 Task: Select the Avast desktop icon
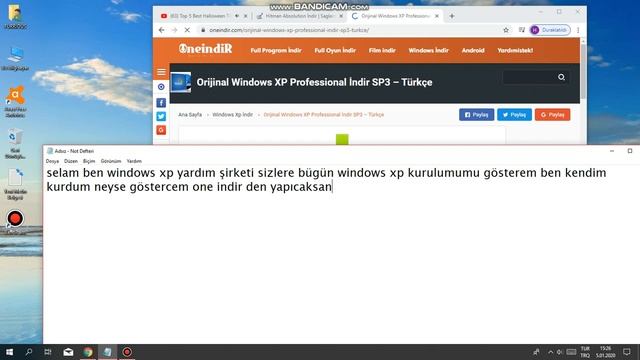tap(16, 102)
